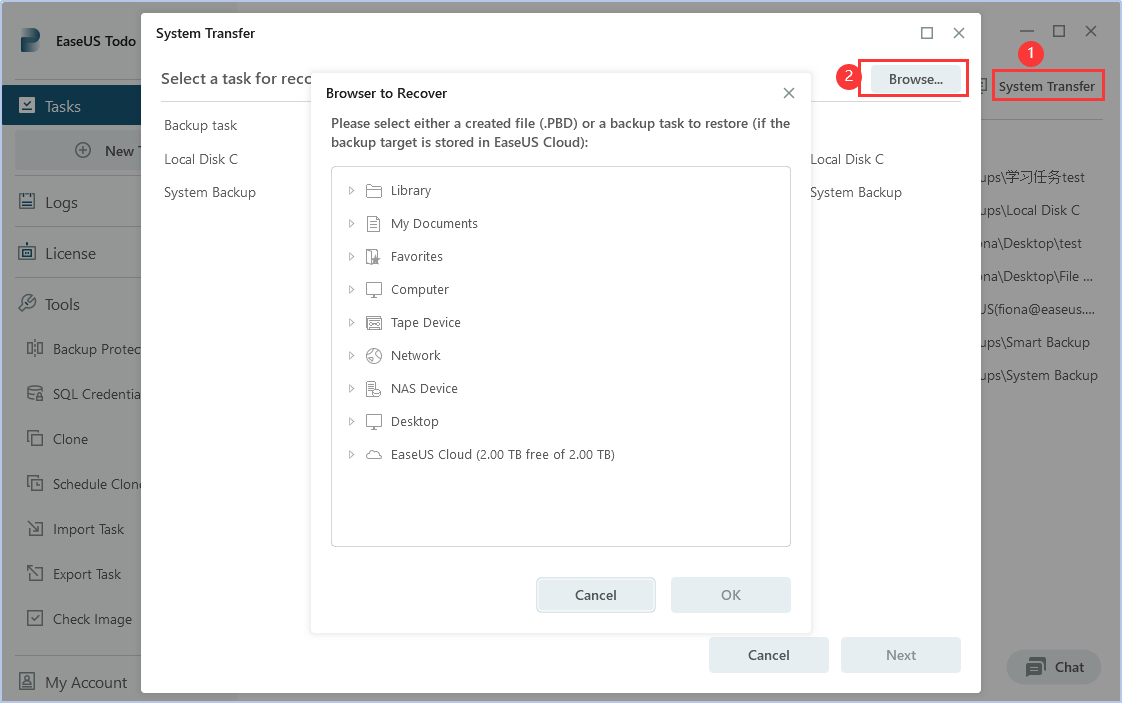Image resolution: width=1122 pixels, height=704 pixels.
Task: Click the Browse... button
Action: coord(915,79)
